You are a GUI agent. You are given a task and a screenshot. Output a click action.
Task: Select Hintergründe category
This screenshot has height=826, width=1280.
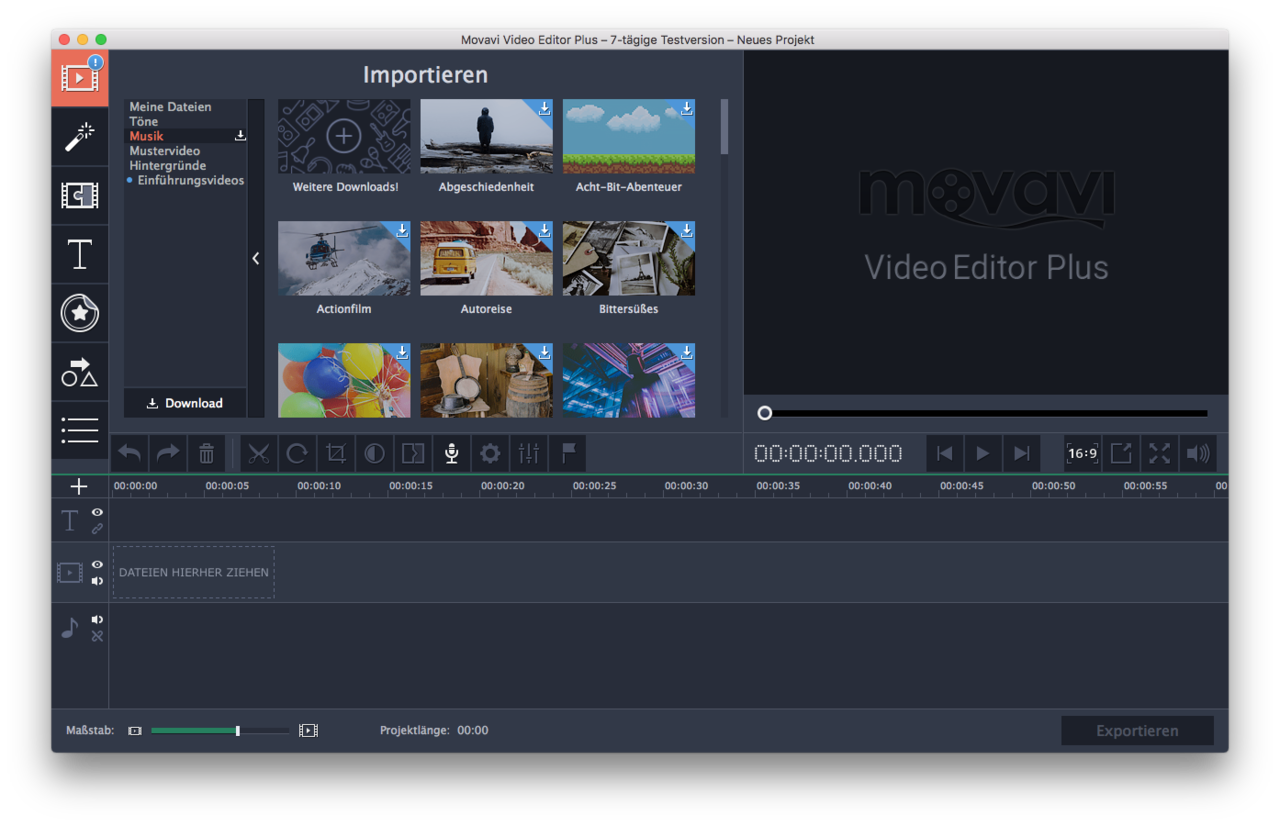(168, 166)
